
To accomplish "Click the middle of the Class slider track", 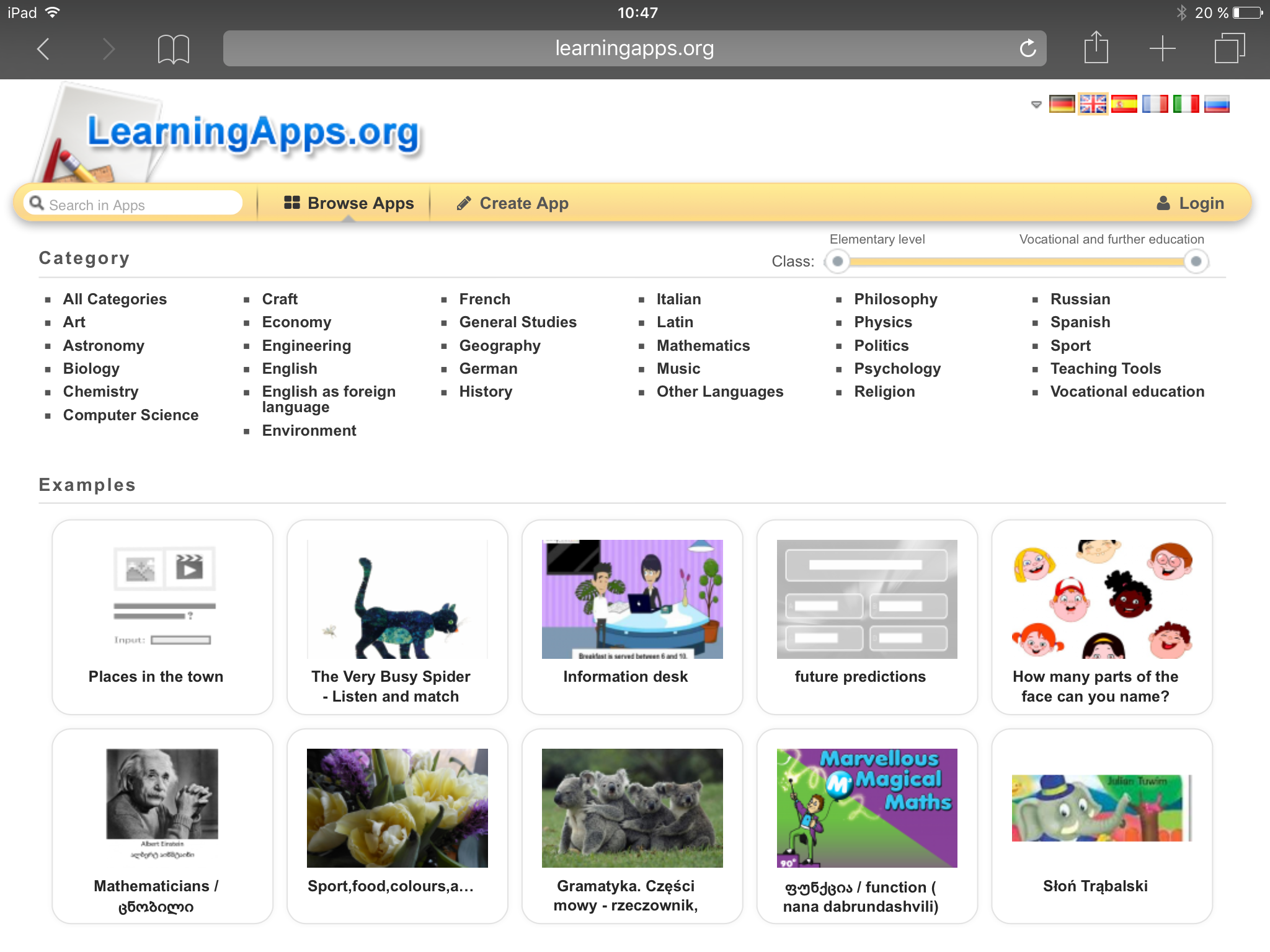I will pos(1016,261).
